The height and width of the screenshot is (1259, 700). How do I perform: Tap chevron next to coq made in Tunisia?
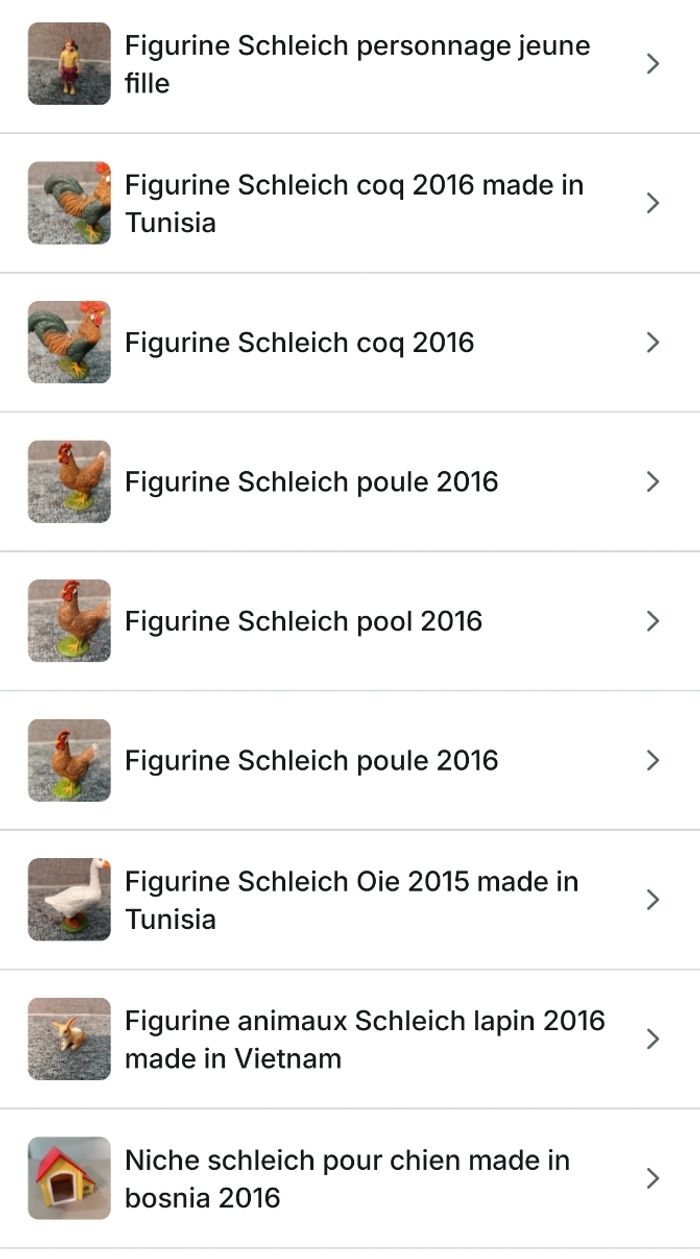point(653,203)
